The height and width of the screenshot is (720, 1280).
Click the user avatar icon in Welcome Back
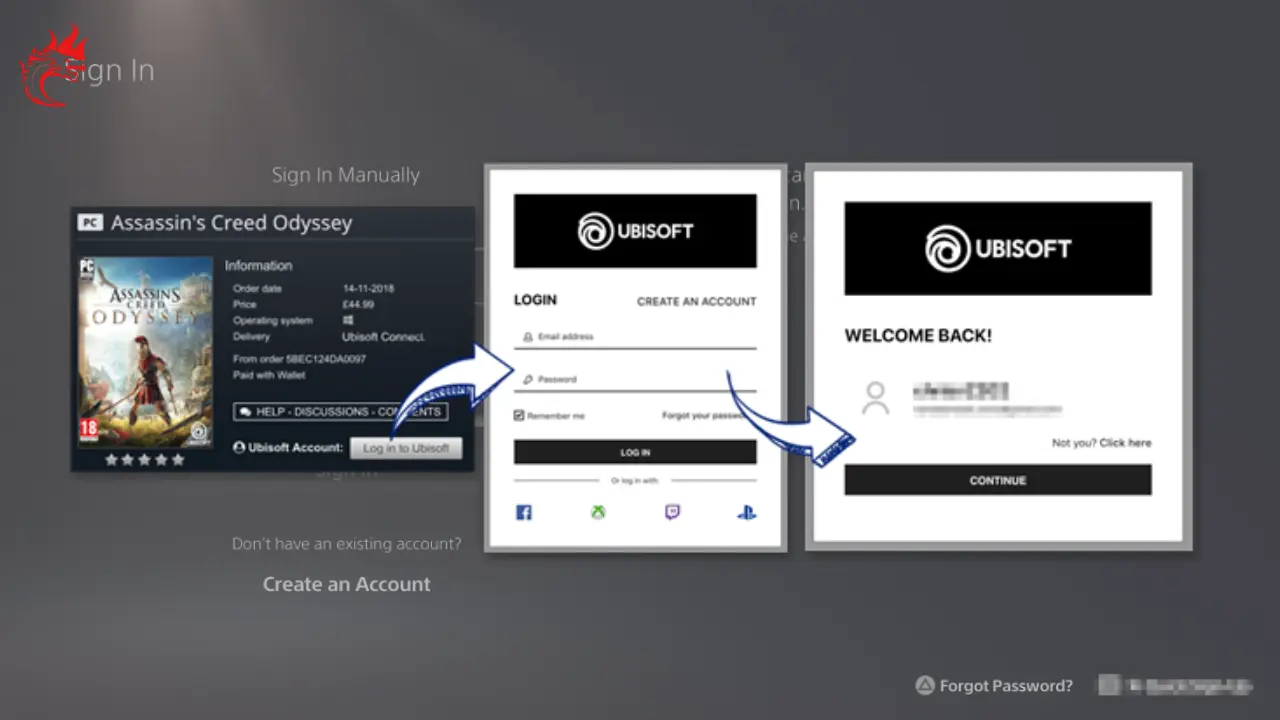click(x=875, y=398)
